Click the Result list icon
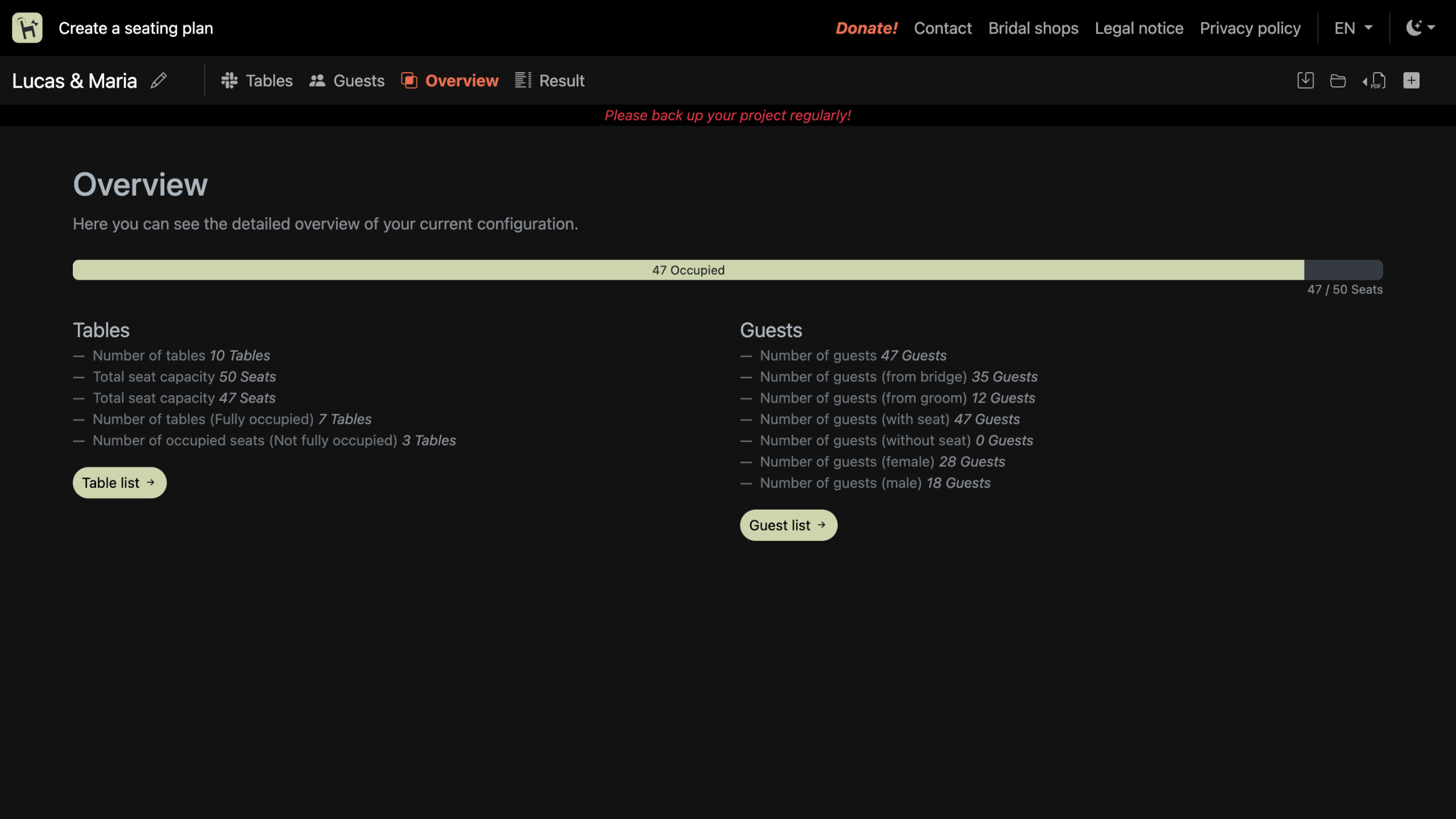The height and width of the screenshot is (819, 1456). click(x=523, y=80)
